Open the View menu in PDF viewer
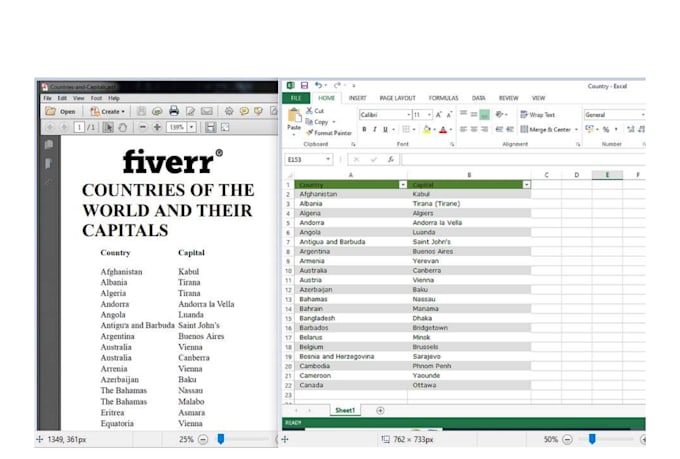Image resolution: width=680 pixels, height=459 pixels. [78, 98]
